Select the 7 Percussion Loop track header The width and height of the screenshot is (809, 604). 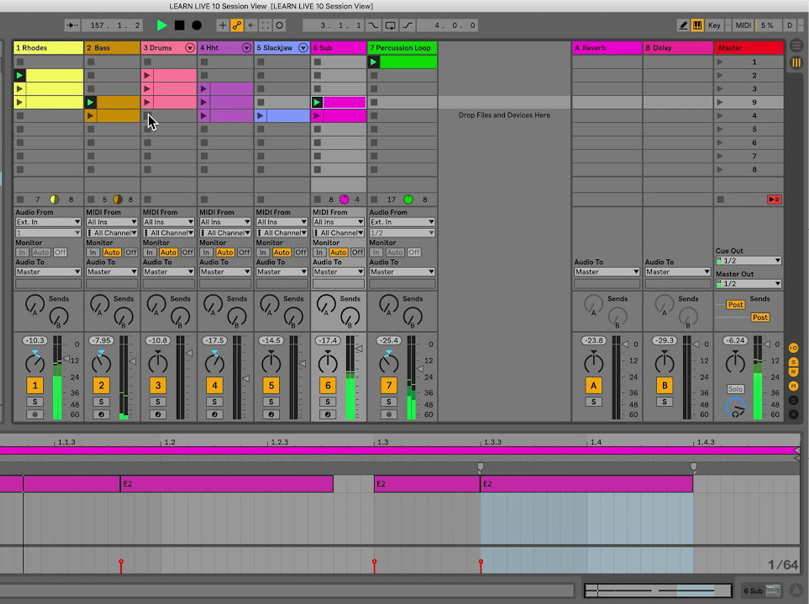tap(402, 48)
